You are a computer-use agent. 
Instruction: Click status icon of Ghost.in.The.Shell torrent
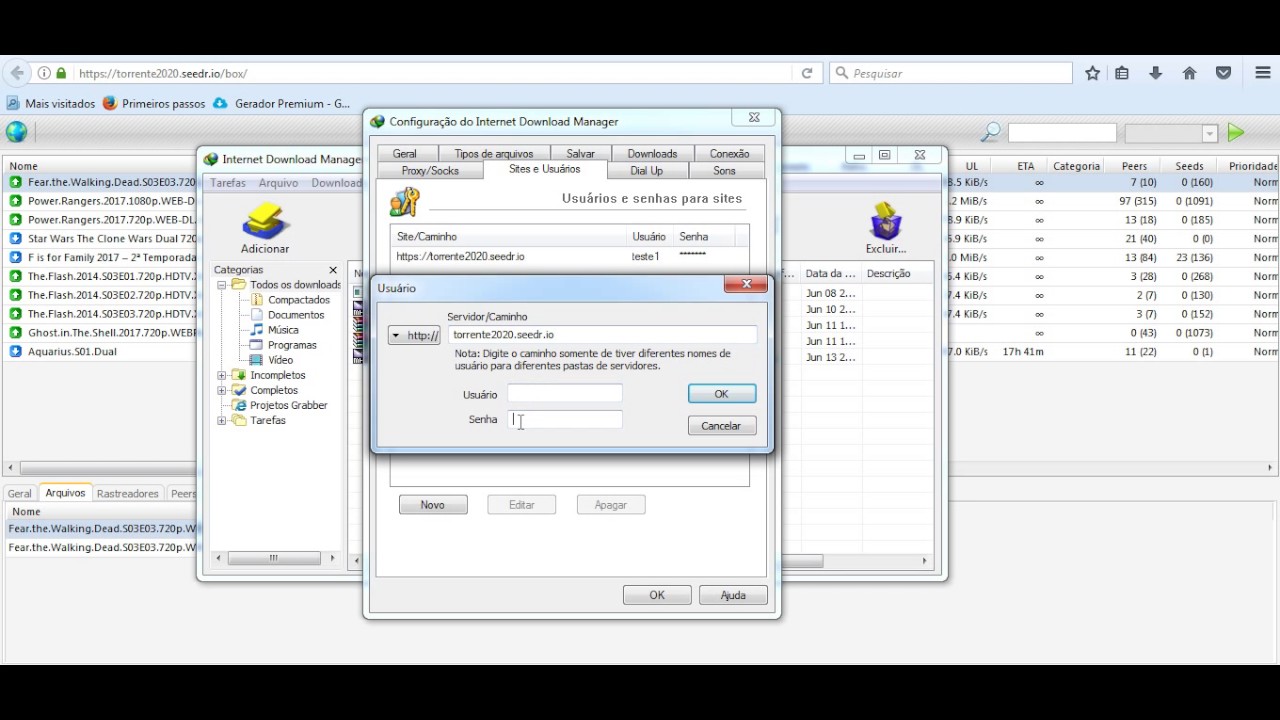[x=16, y=333]
